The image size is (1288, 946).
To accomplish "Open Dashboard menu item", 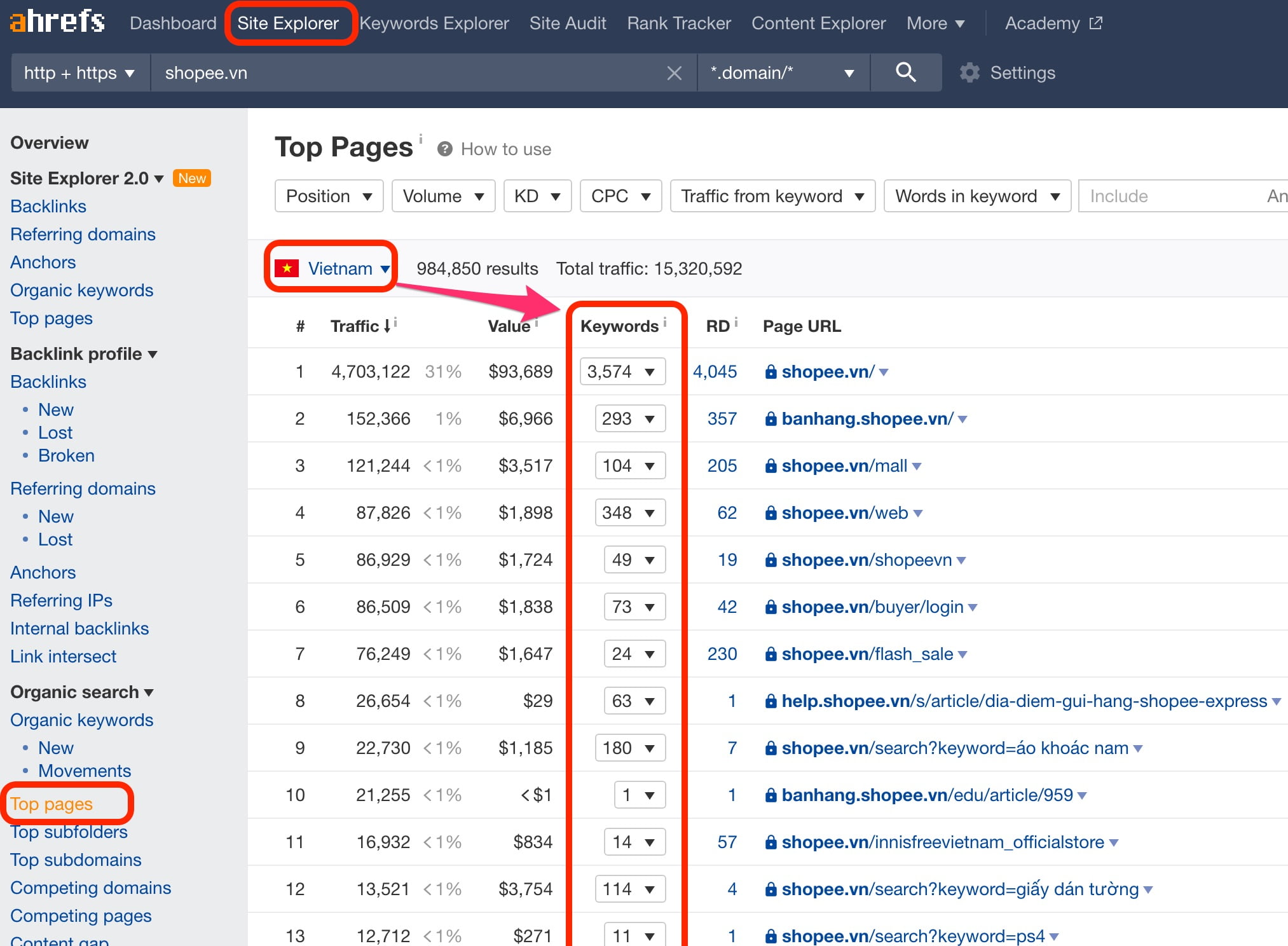I will (173, 24).
